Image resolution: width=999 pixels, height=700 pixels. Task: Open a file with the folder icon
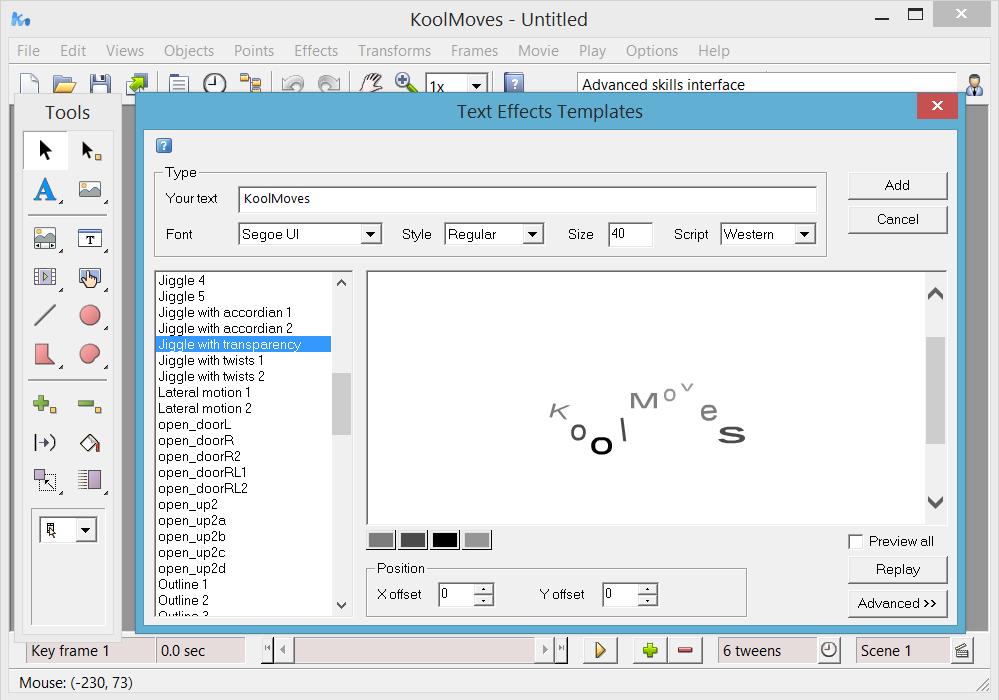pos(64,83)
